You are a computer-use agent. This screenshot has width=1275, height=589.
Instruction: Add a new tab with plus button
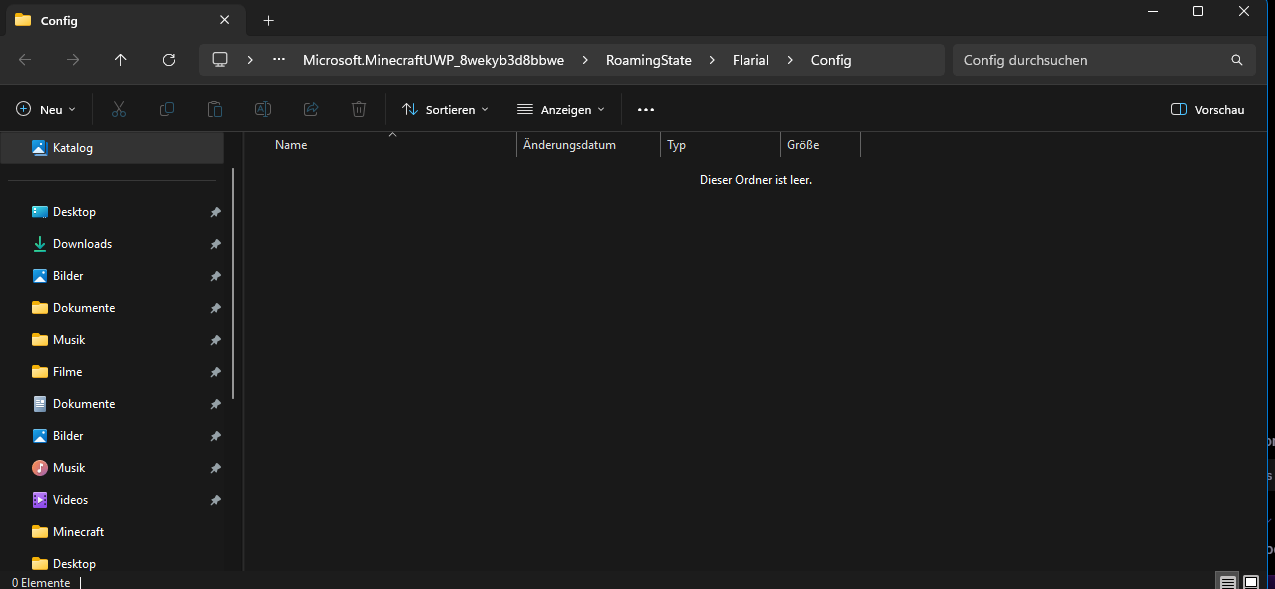(x=268, y=20)
